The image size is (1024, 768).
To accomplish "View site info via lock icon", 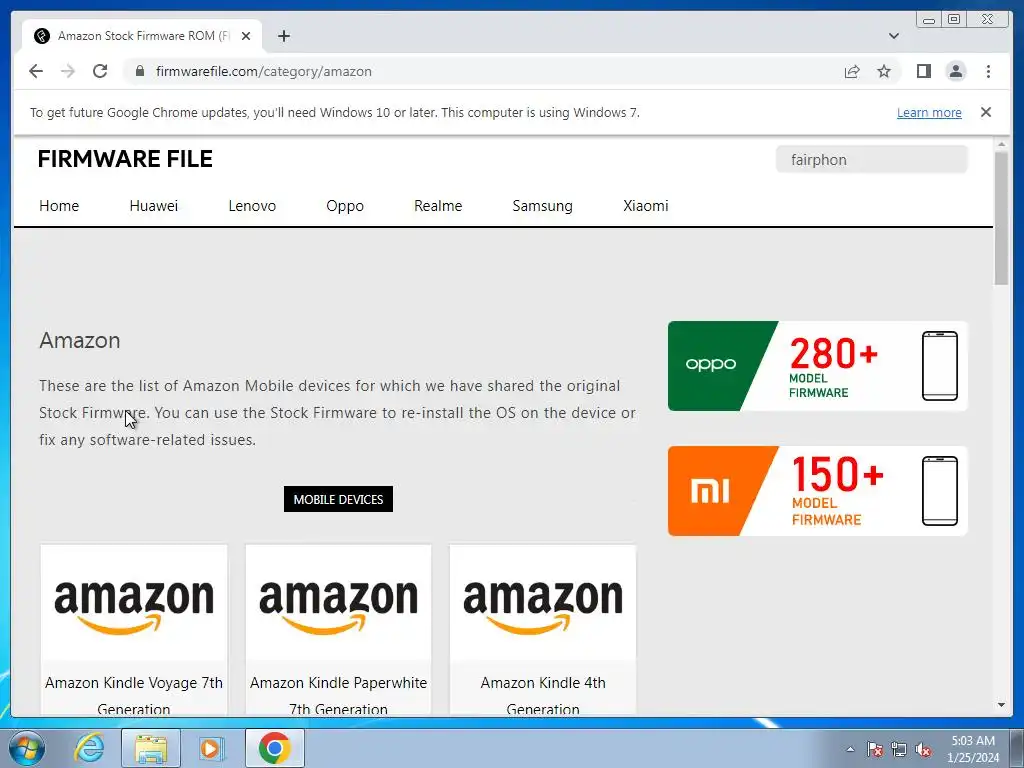I will tap(140, 71).
